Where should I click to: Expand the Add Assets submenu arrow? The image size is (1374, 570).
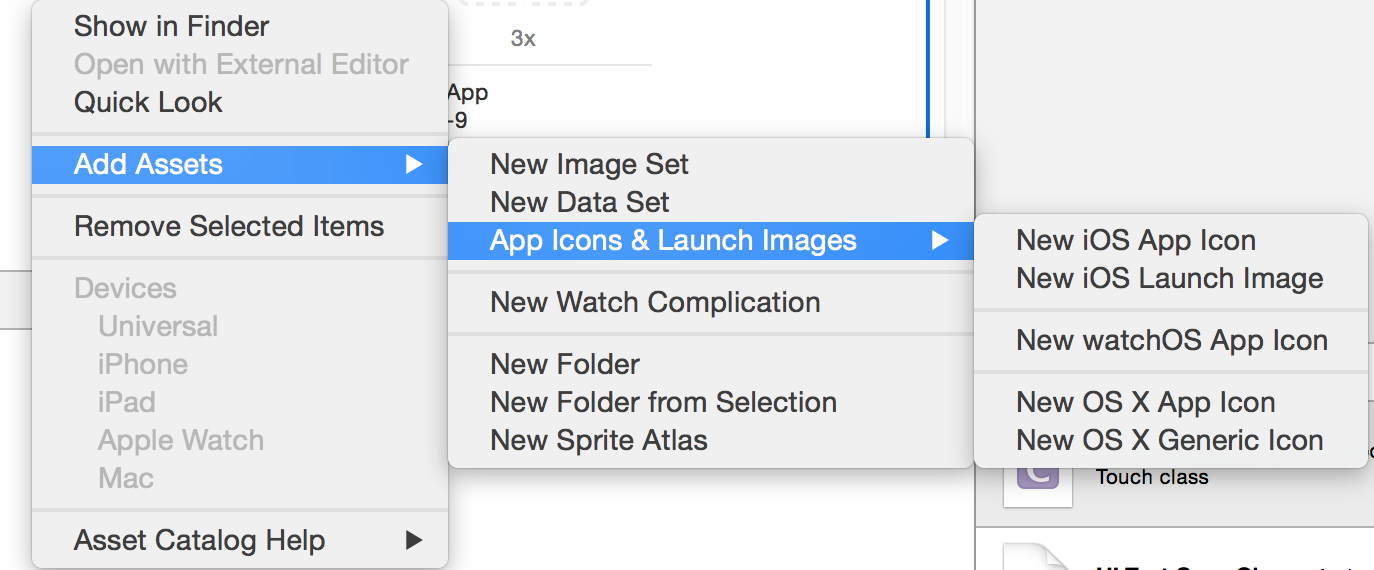click(414, 165)
